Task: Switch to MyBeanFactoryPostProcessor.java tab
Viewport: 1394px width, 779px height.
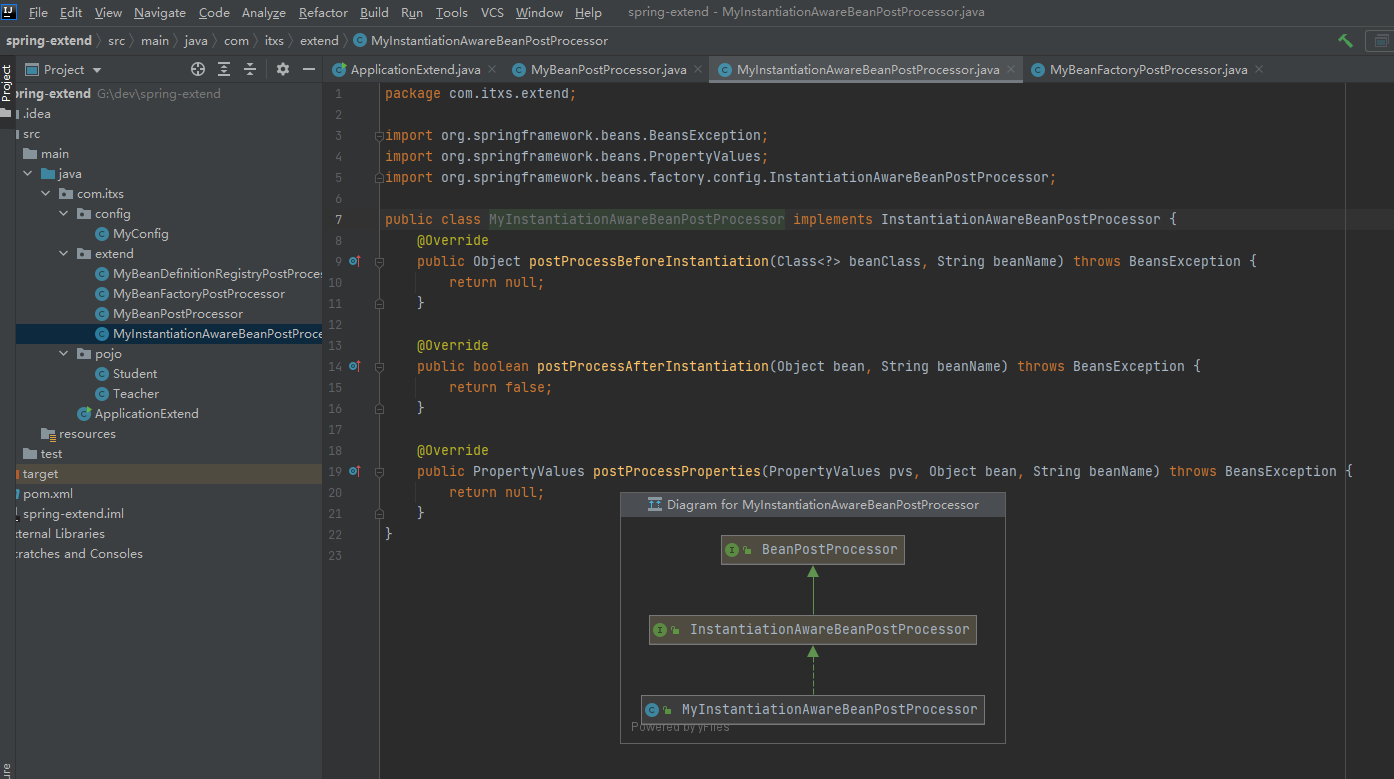Action: [x=1148, y=70]
